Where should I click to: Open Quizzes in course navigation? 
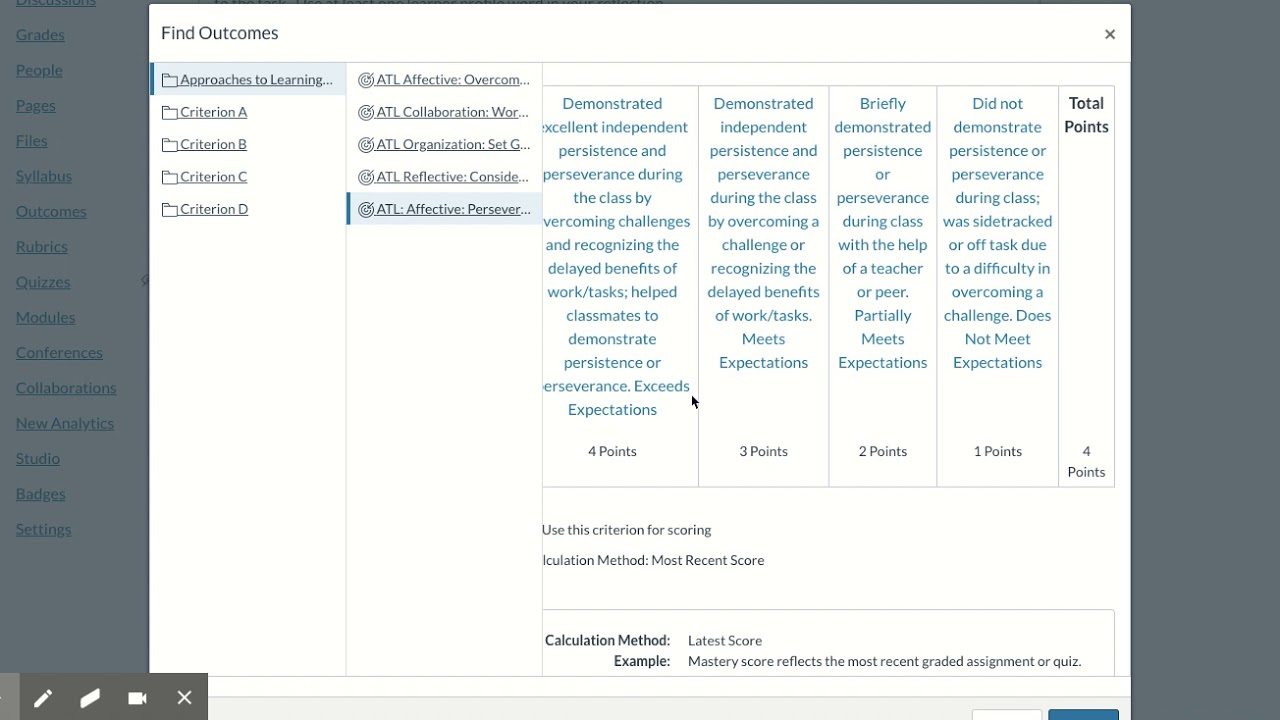point(43,282)
